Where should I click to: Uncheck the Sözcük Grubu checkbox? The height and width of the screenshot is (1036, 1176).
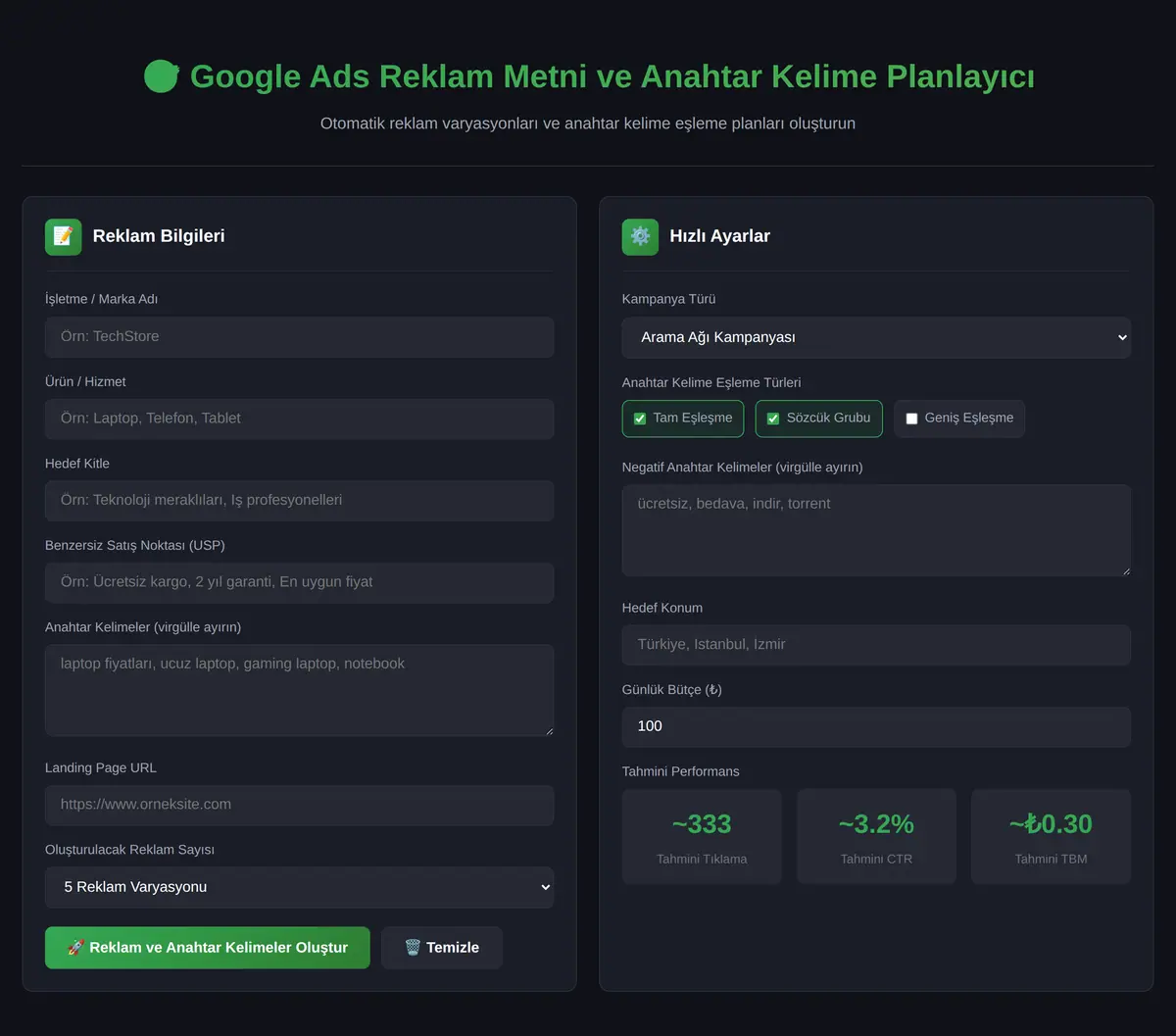773,419
